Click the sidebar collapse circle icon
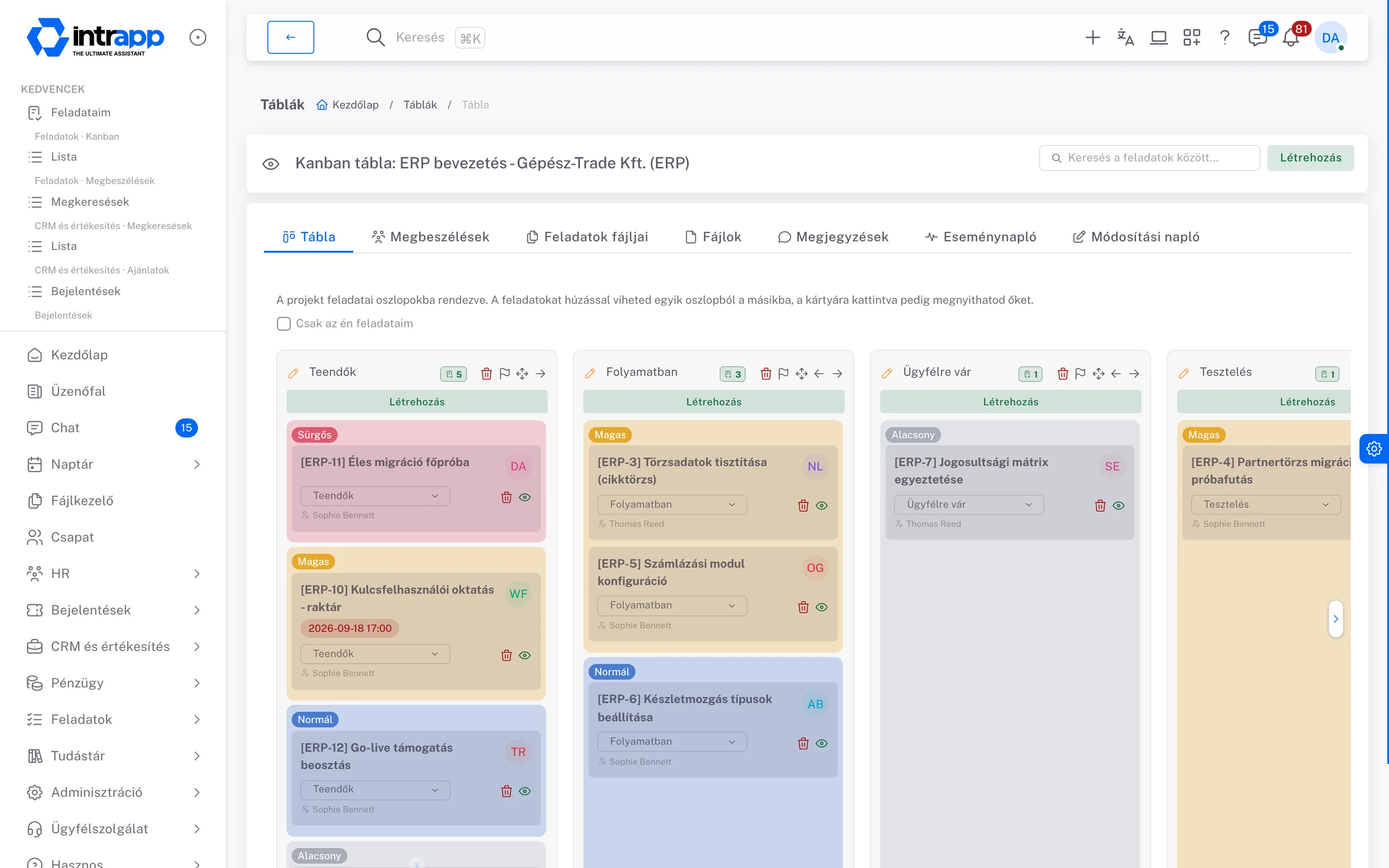The height and width of the screenshot is (868, 1389). [x=198, y=38]
